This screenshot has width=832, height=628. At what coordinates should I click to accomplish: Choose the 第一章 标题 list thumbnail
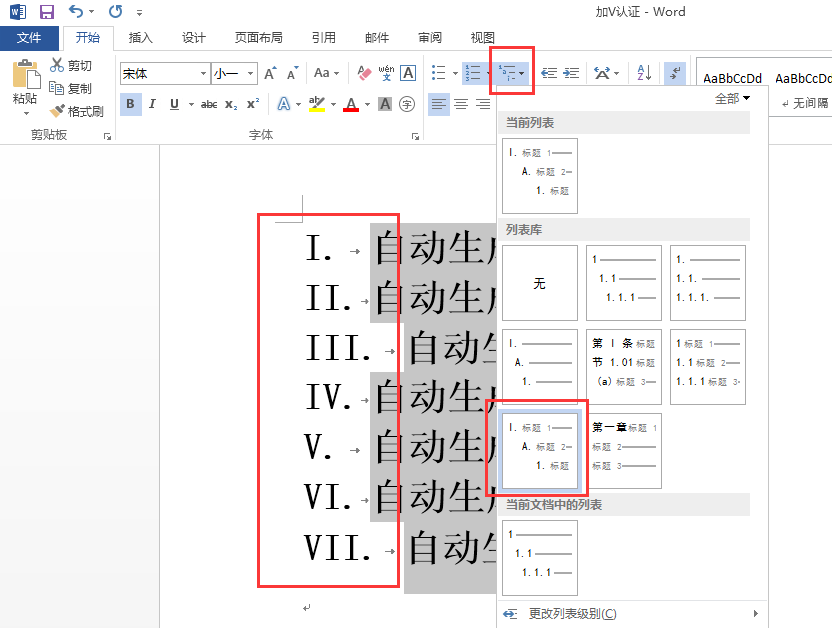(624, 451)
